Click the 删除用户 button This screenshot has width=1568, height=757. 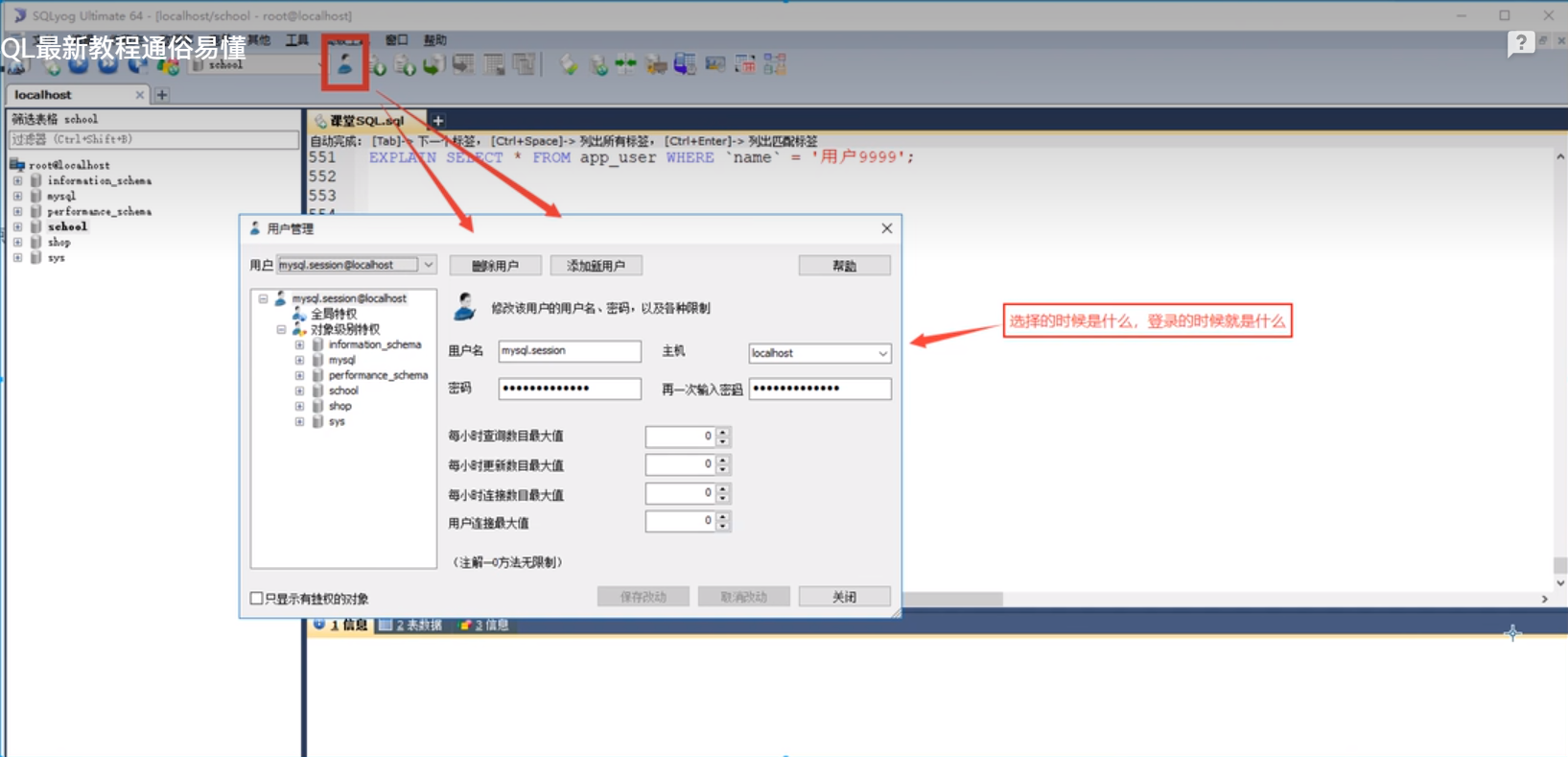click(x=495, y=266)
